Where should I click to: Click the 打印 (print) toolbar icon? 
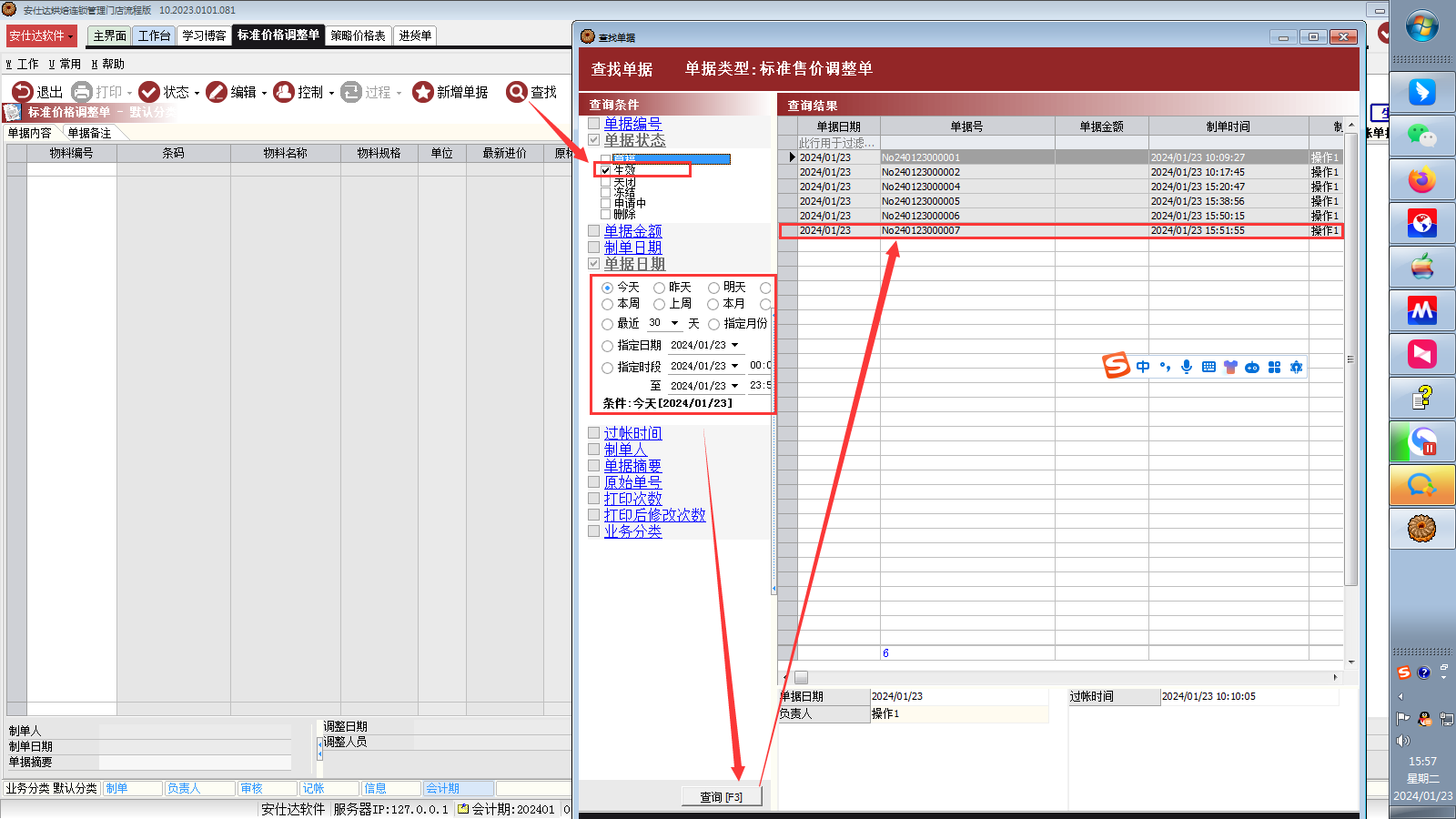[x=82, y=92]
